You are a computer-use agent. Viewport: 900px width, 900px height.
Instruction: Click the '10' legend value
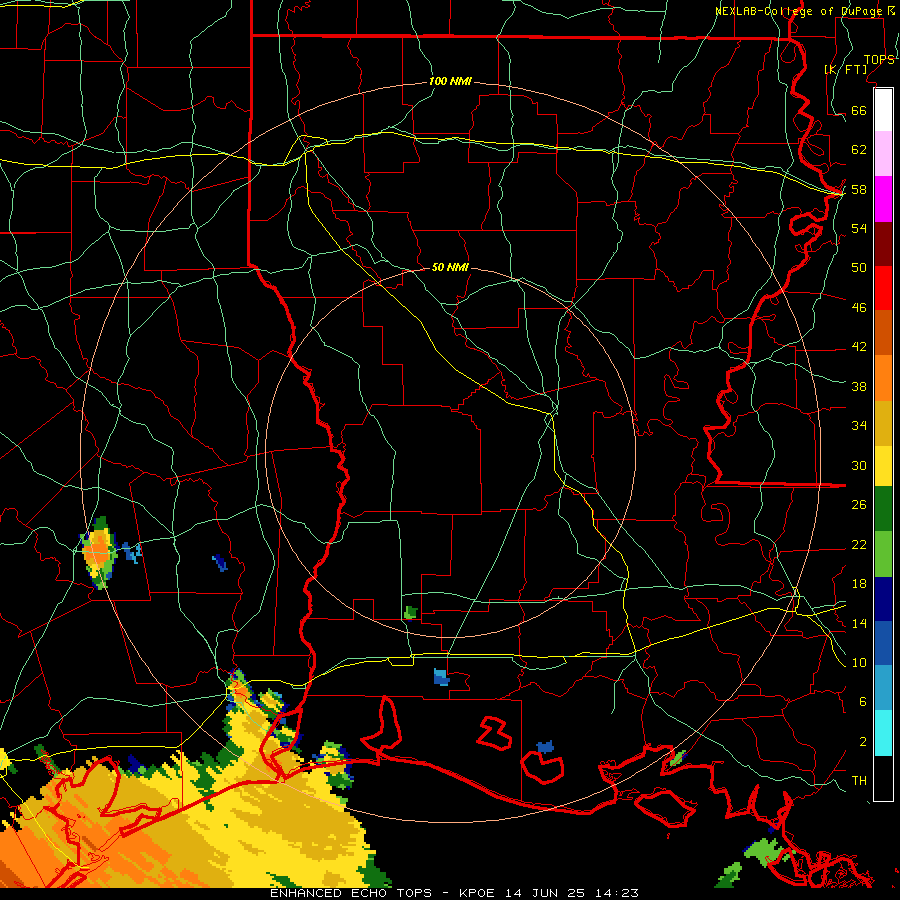859,662
